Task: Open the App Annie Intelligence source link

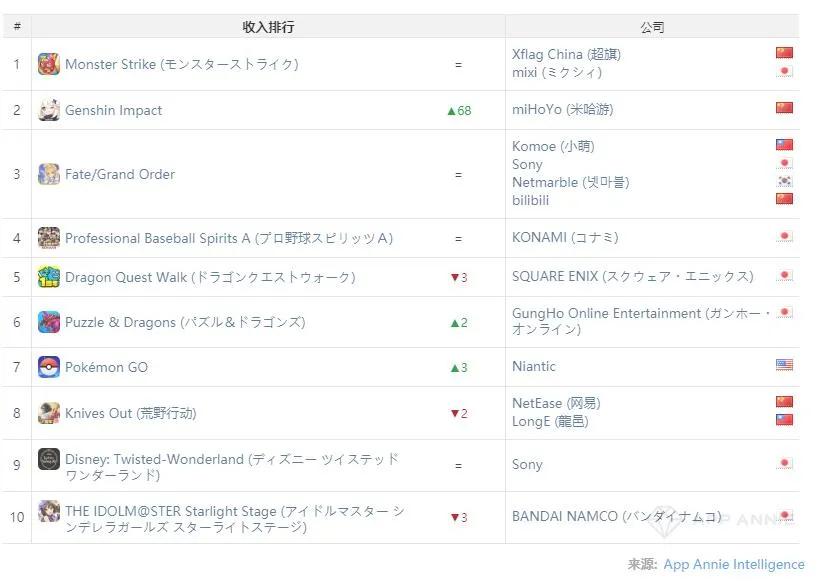Action: [734, 564]
